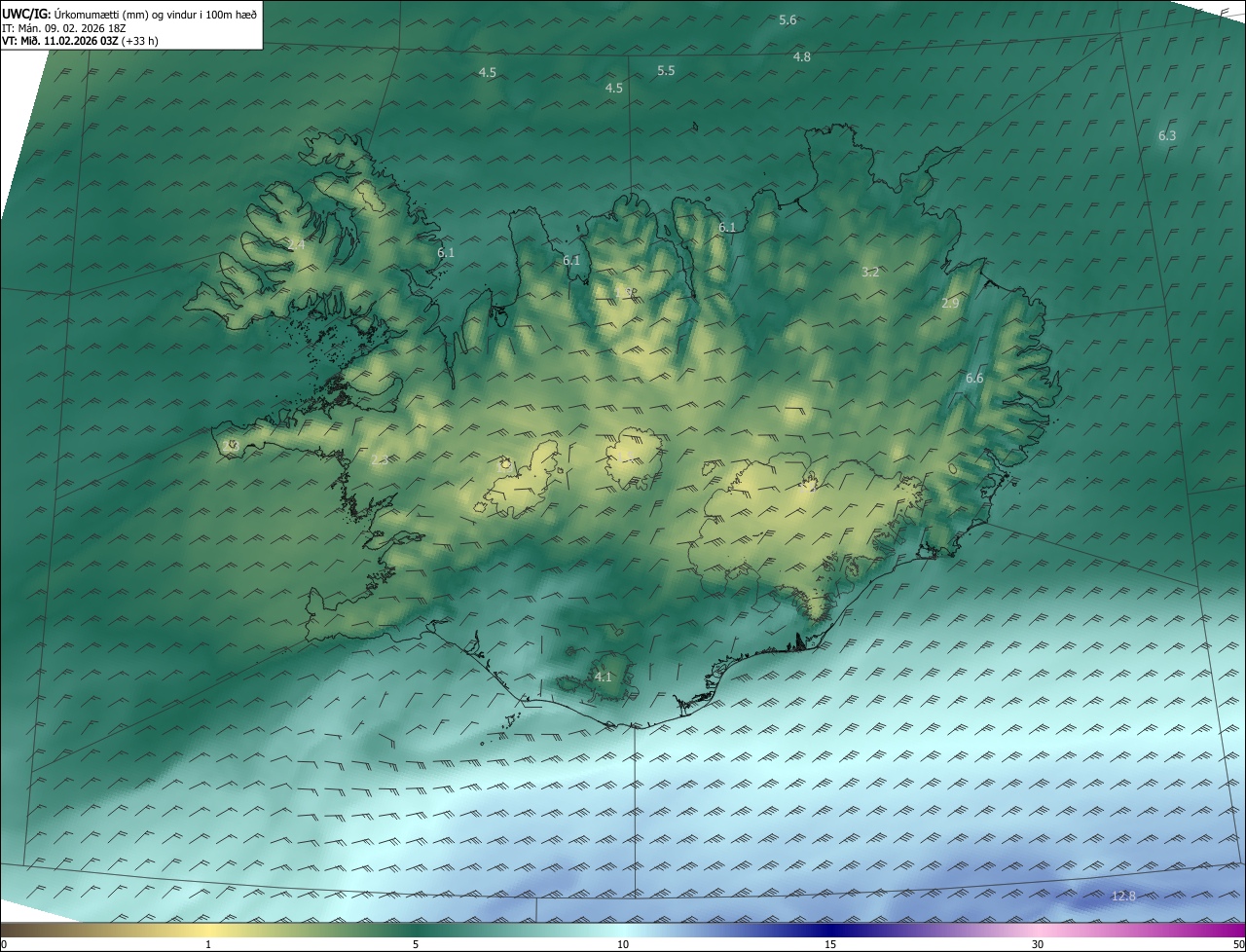Viewport: 1246px width, 952px height.
Task: Click the "6.6" value label on the map
Action: click(x=974, y=379)
